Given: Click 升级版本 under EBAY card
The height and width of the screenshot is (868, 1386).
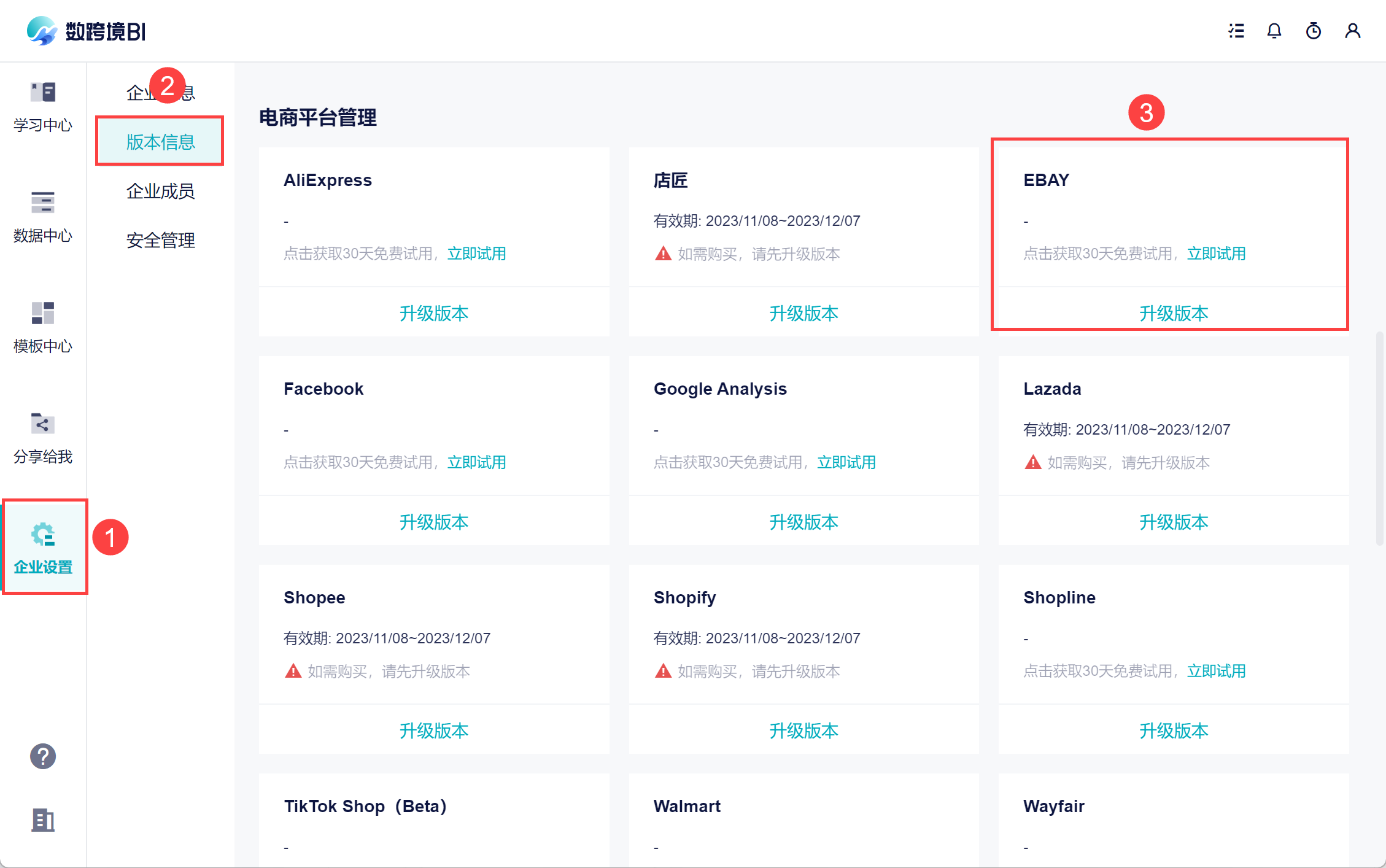Looking at the screenshot, I should pyautogui.click(x=1173, y=314).
